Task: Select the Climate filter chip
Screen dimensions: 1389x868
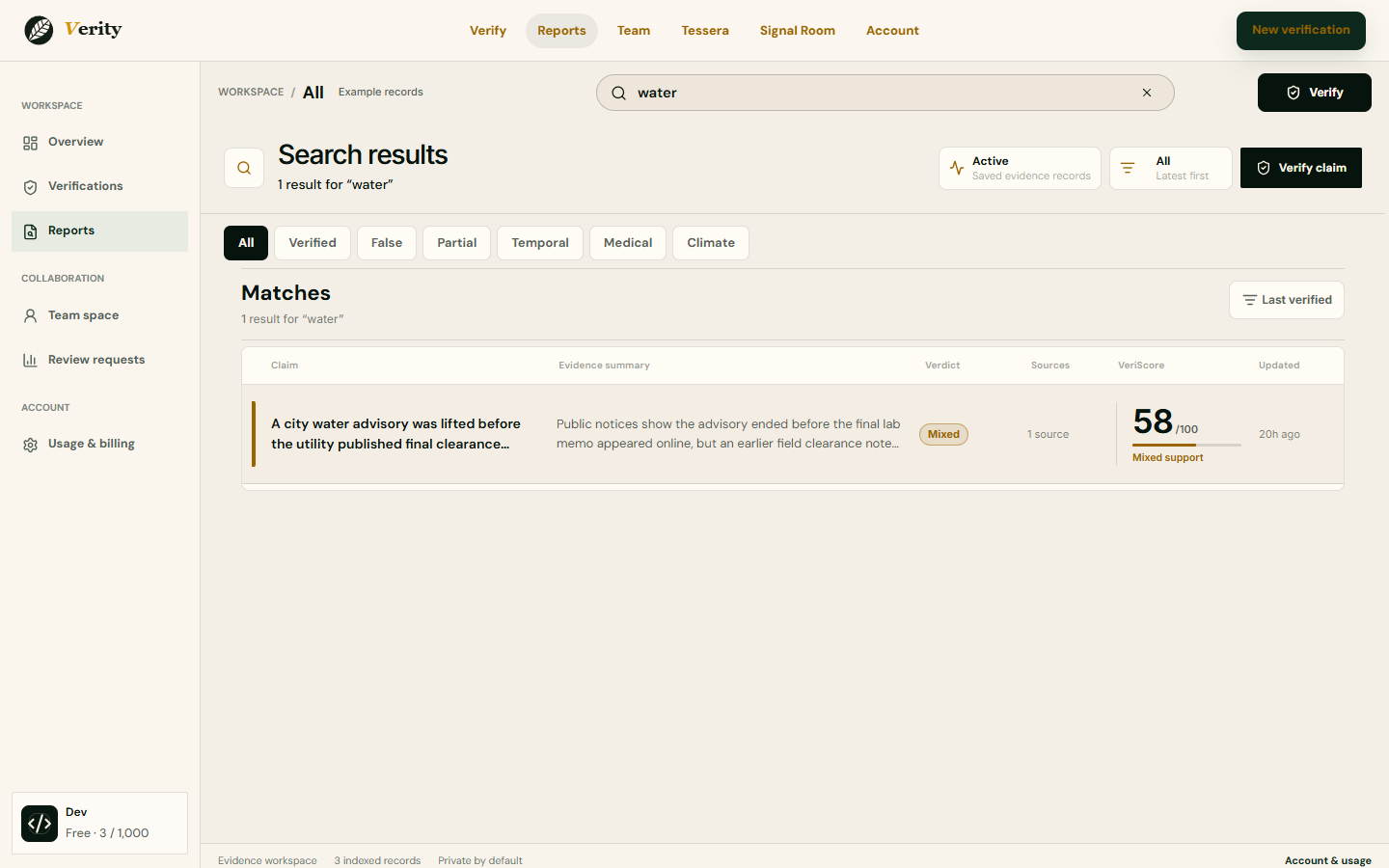Action: point(711,243)
